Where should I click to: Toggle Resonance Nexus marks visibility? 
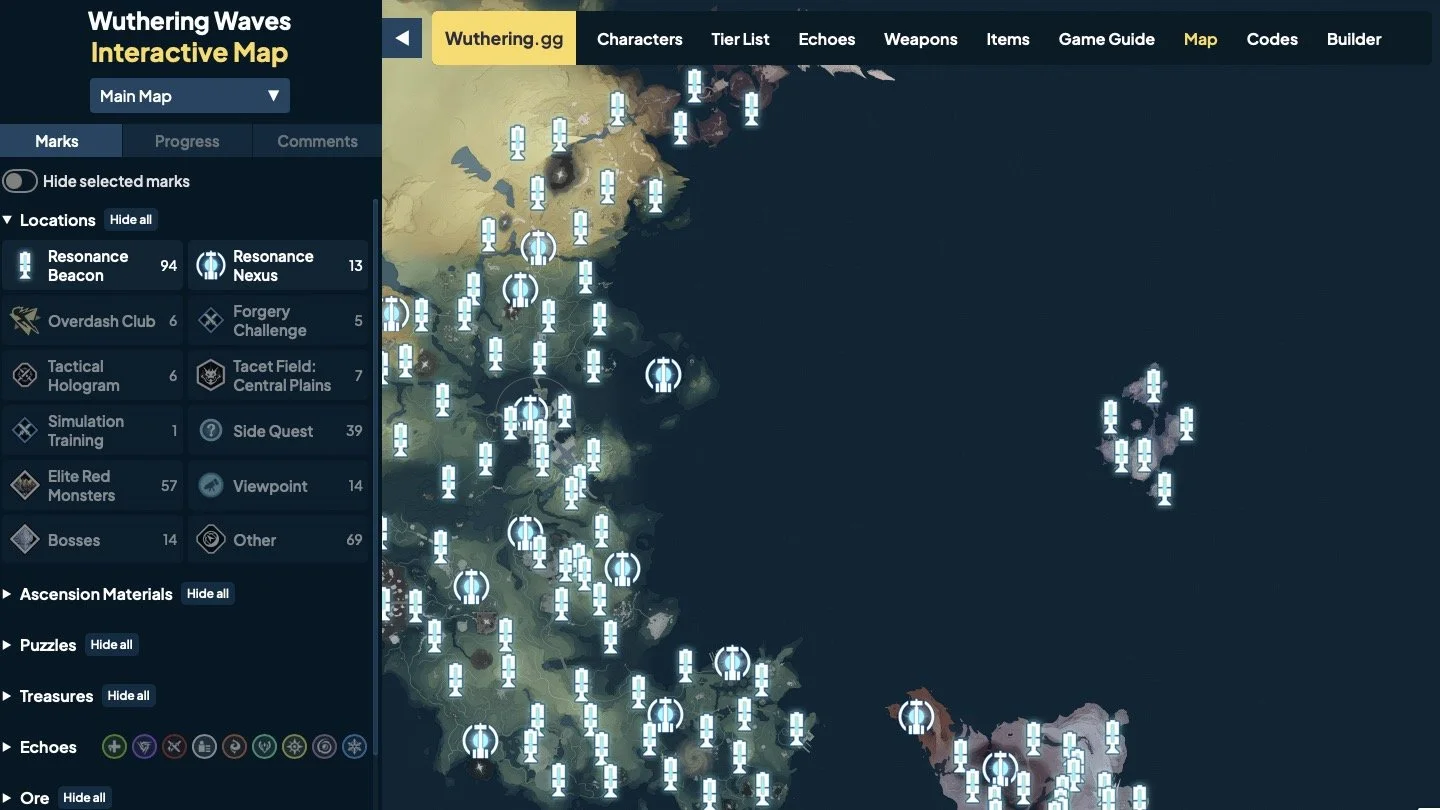click(278, 266)
